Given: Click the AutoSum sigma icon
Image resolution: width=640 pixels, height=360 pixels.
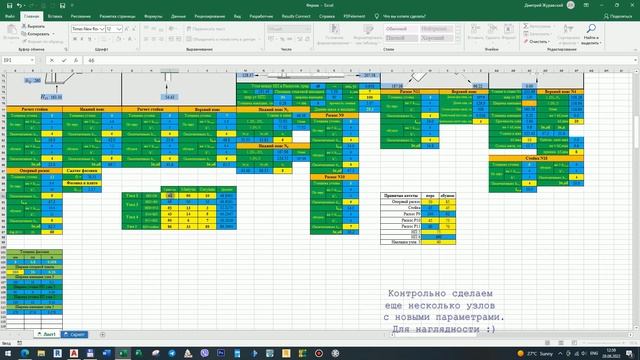Looking at the screenshot, I should 526,26.
